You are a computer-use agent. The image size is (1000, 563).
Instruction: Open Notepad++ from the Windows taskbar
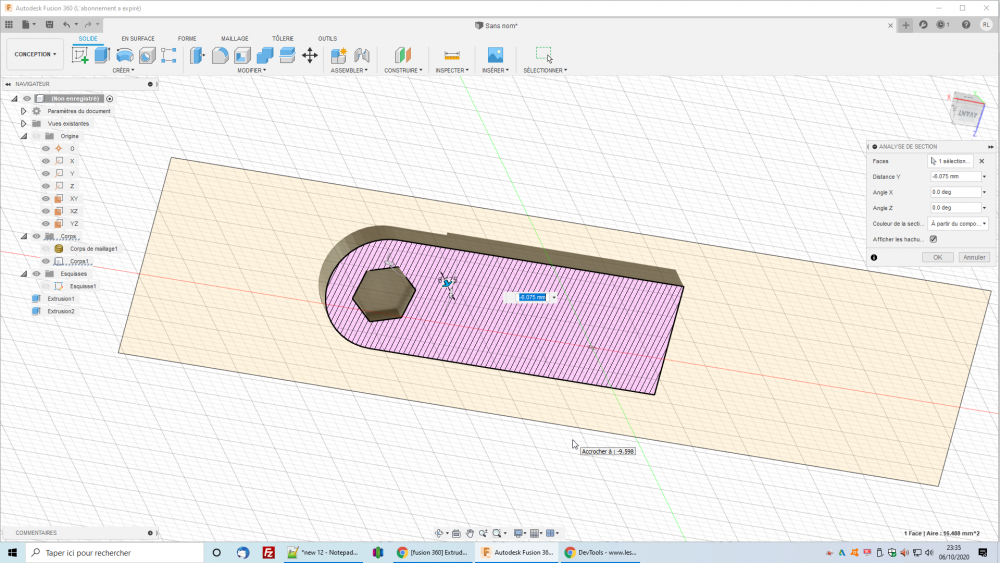coord(321,552)
